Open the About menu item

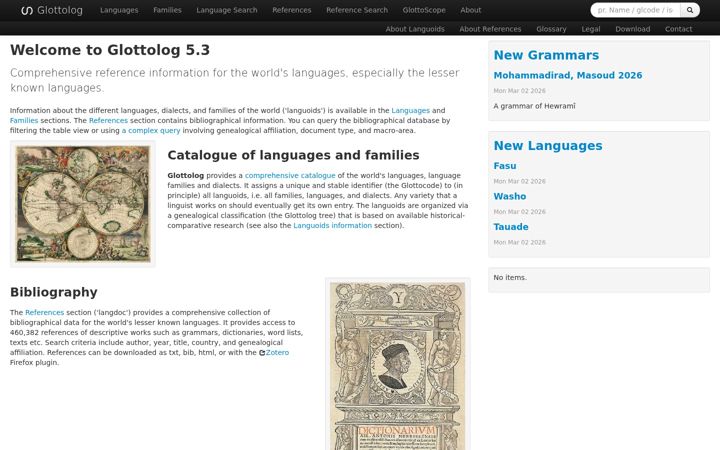[x=471, y=10]
